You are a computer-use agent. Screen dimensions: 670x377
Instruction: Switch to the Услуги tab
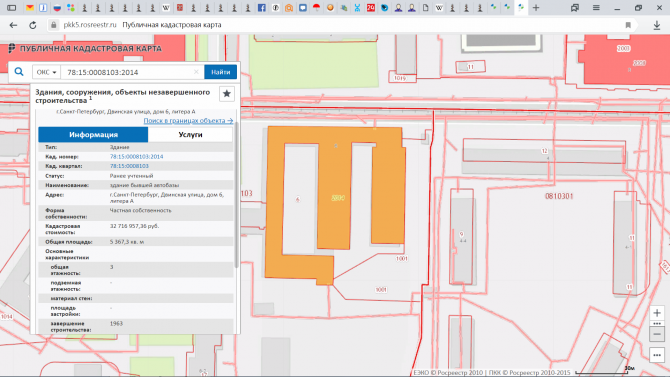pyautogui.click(x=190, y=135)
